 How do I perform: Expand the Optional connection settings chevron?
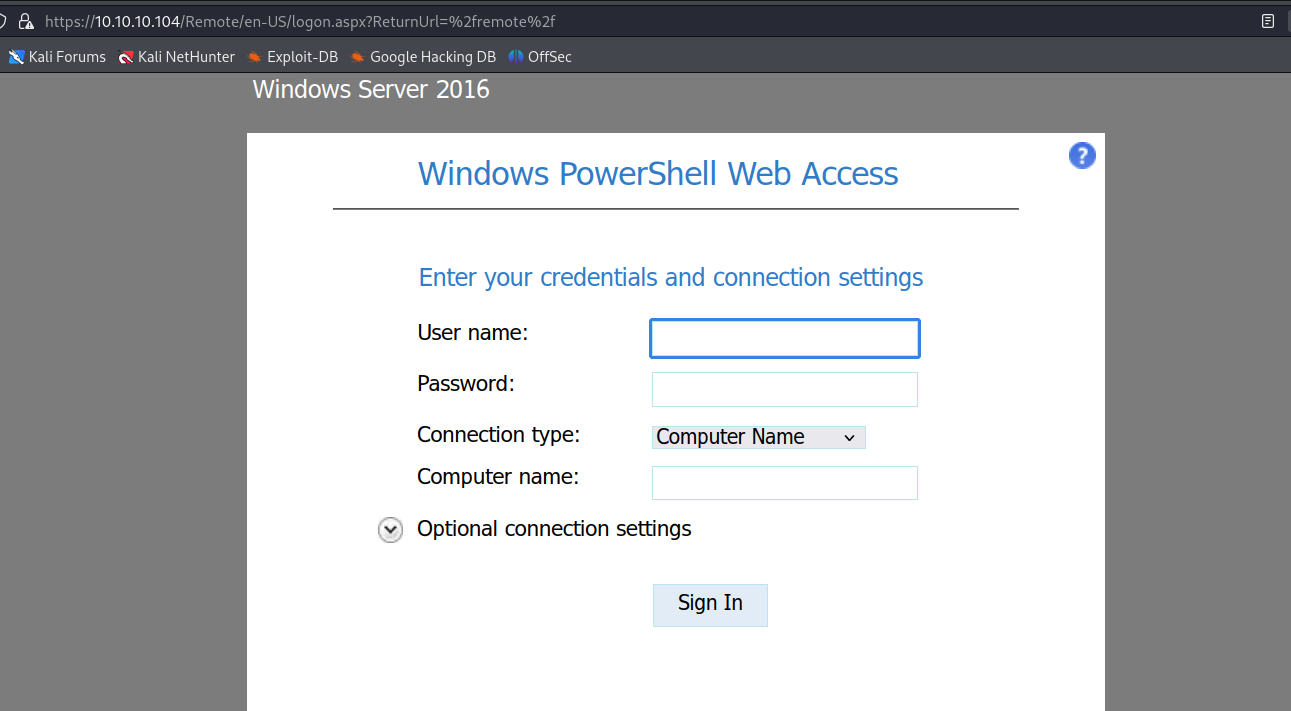point(390,530)
